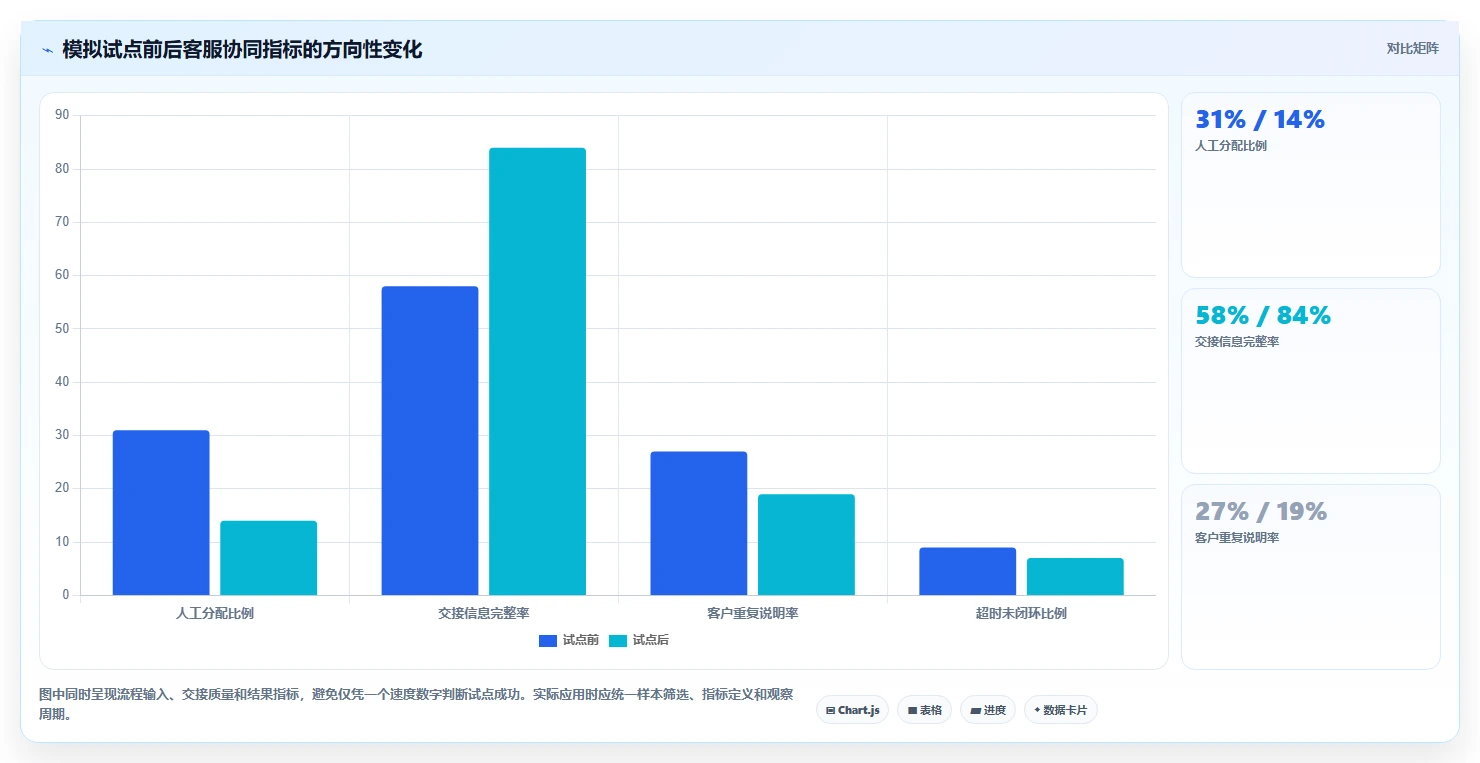Screen dimensions: 1480x763
Task: Click the 人工分配比例 x-axis label
Action: (215, 613)
